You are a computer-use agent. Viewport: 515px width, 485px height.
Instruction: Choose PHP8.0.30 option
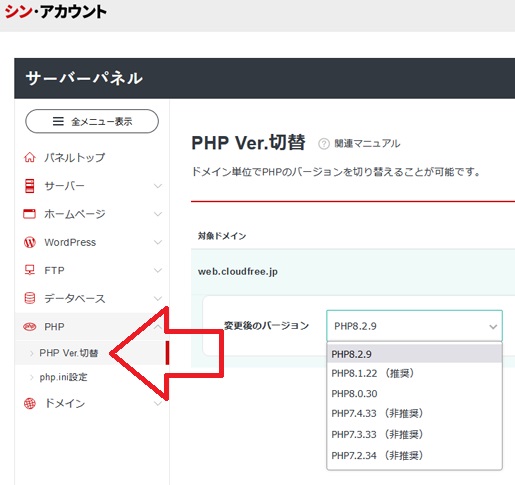414,394
